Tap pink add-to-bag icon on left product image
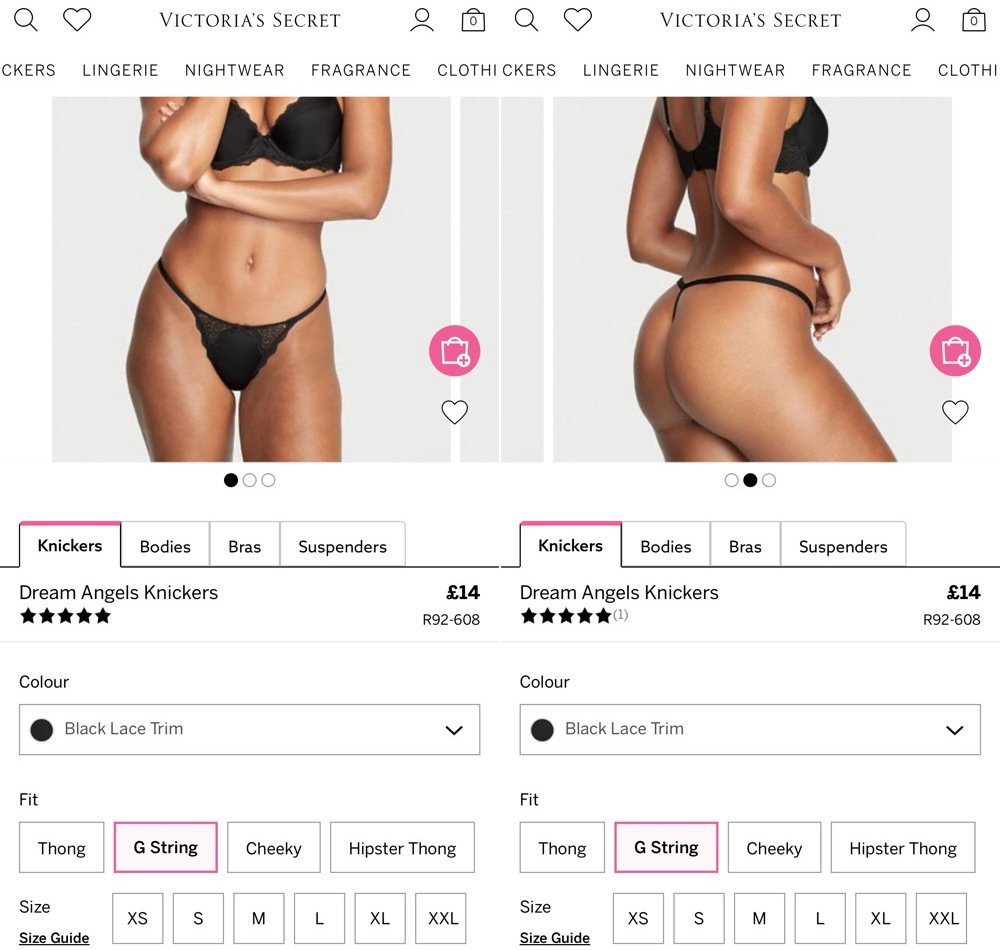 pos(454,351)
